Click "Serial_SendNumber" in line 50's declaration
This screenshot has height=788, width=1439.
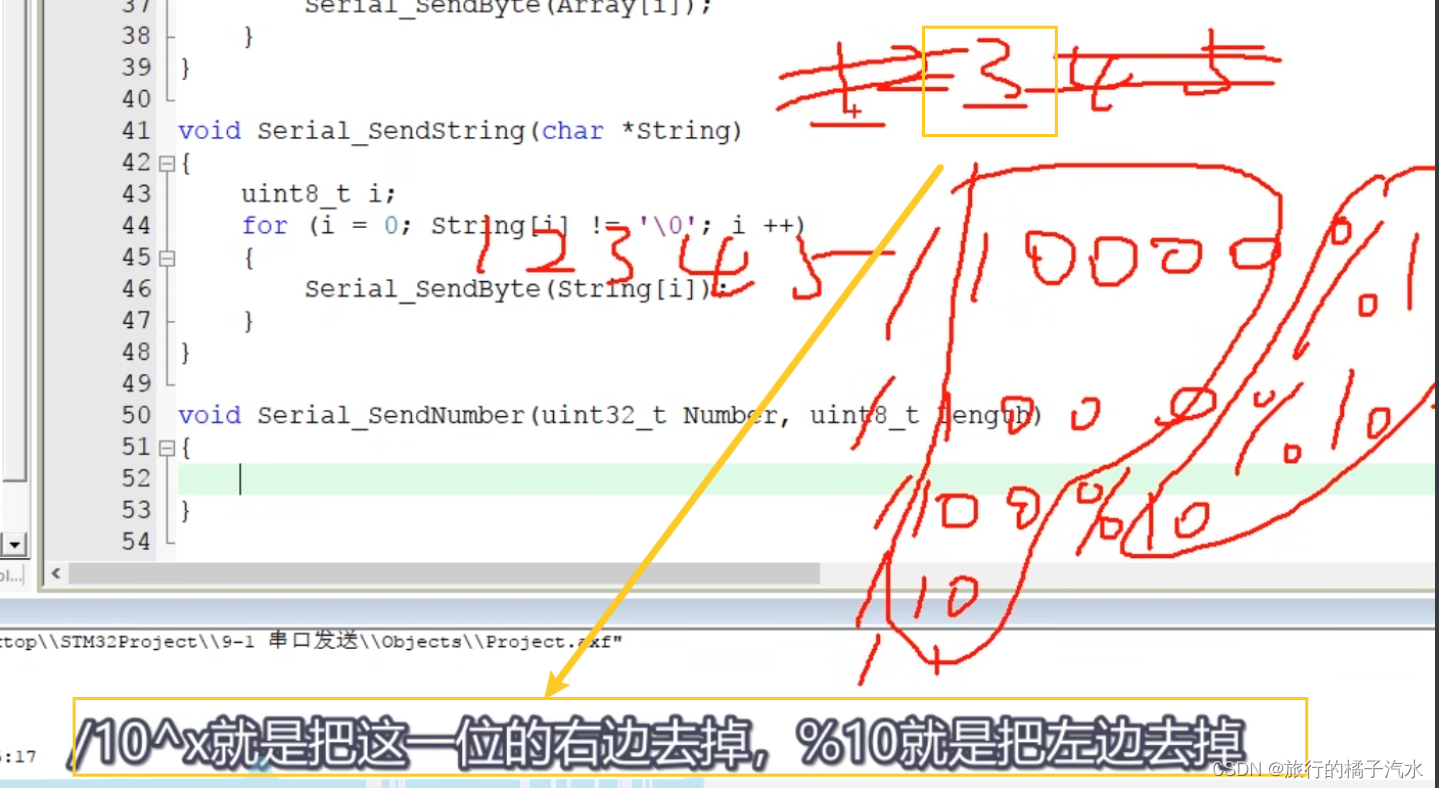tap(391, 415)
